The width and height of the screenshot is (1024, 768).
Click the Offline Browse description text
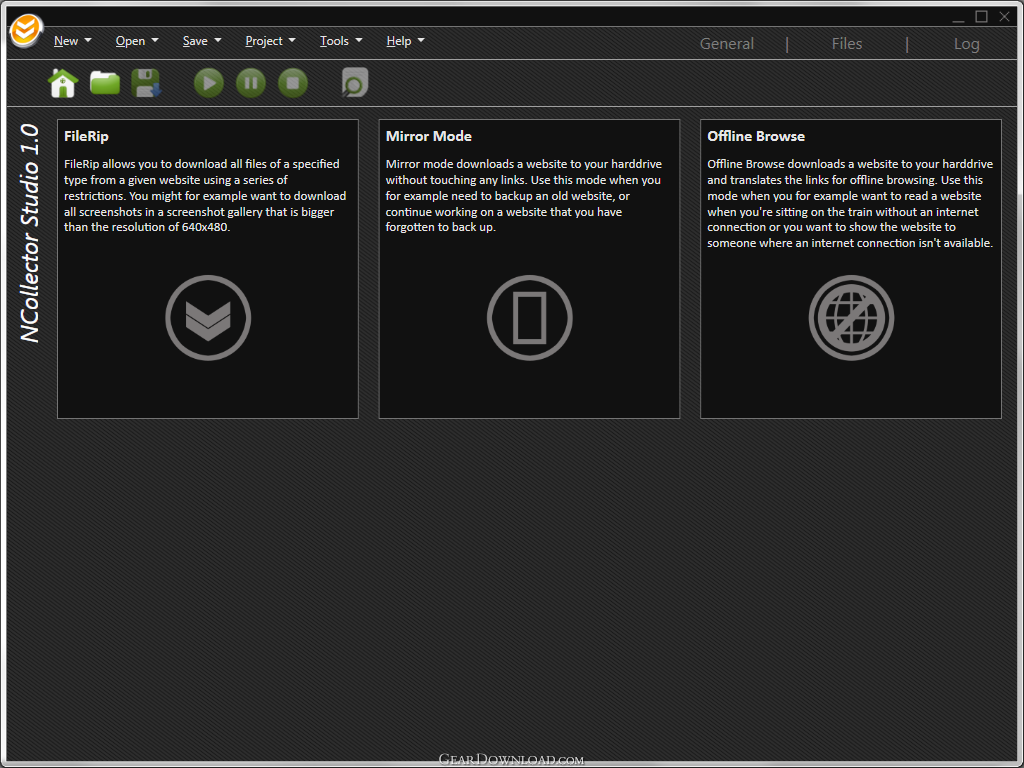[850, 203]
